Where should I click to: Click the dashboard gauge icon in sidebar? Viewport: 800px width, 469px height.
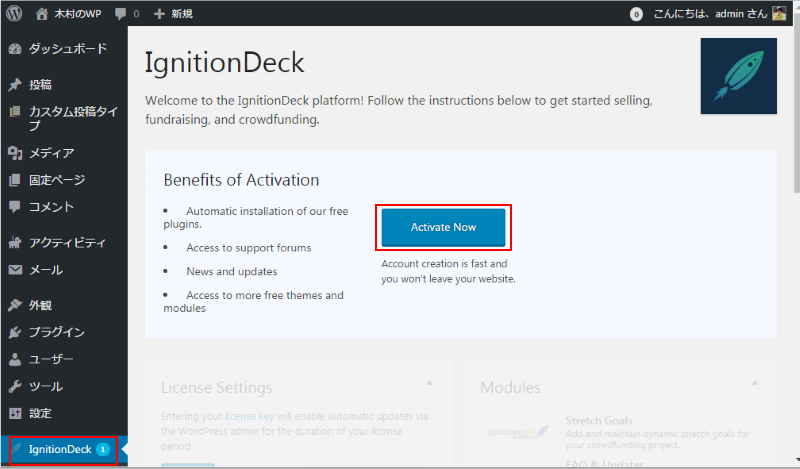tap(14, 48)
